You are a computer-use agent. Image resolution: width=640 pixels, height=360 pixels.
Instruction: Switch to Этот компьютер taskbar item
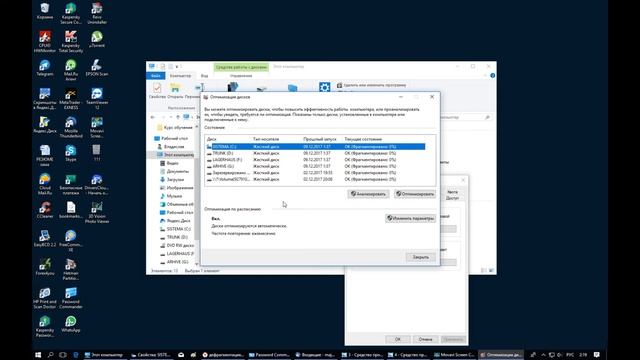coord(104,355)
